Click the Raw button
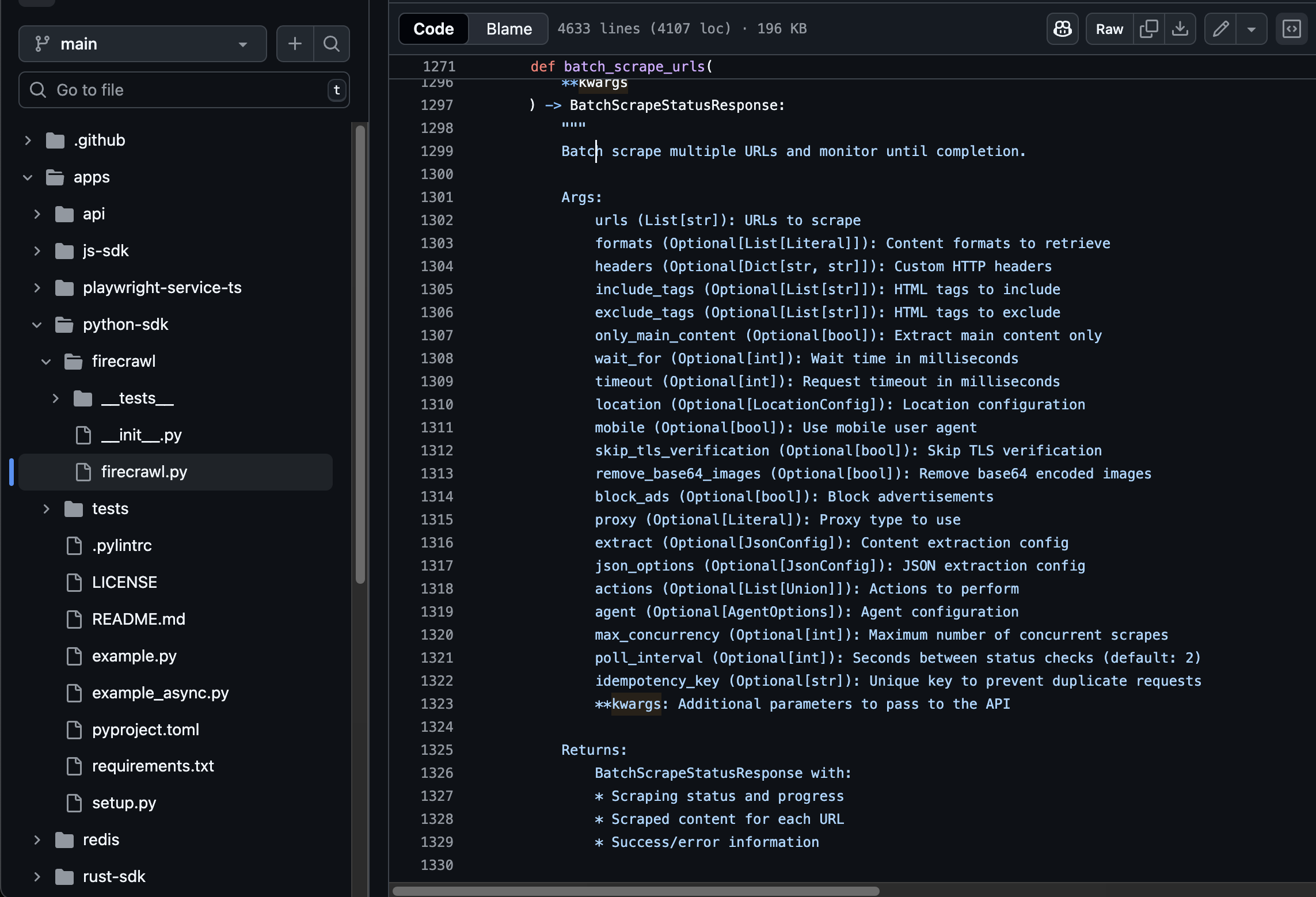 pos(1109,29)
